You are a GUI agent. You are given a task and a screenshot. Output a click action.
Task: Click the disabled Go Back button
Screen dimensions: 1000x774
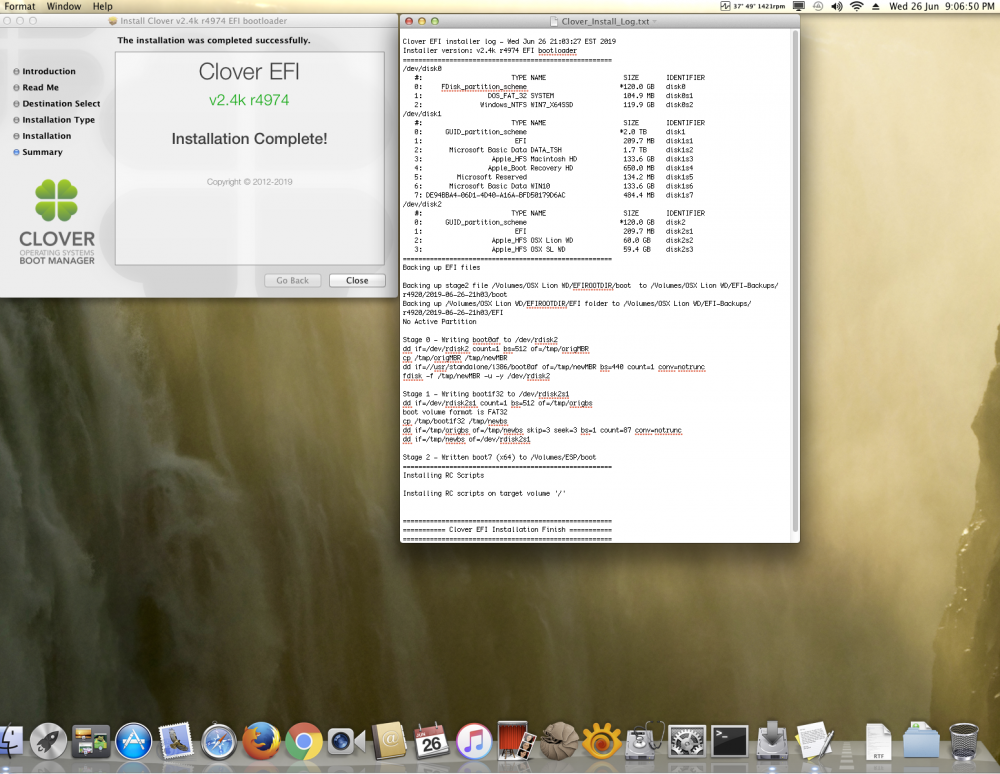pyautogui.click(x=292, y=281)
